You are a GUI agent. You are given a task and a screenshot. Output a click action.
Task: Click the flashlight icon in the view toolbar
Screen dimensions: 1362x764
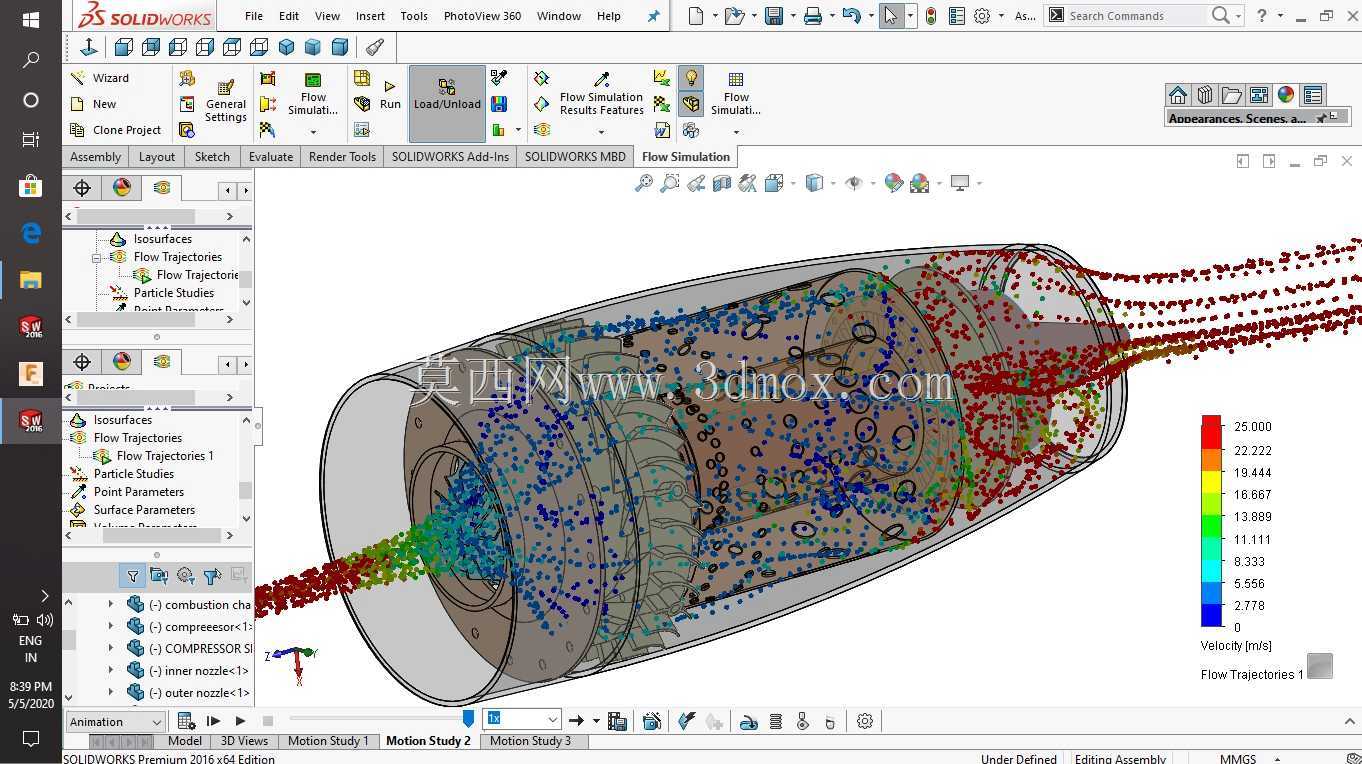(x=374, y=47)
